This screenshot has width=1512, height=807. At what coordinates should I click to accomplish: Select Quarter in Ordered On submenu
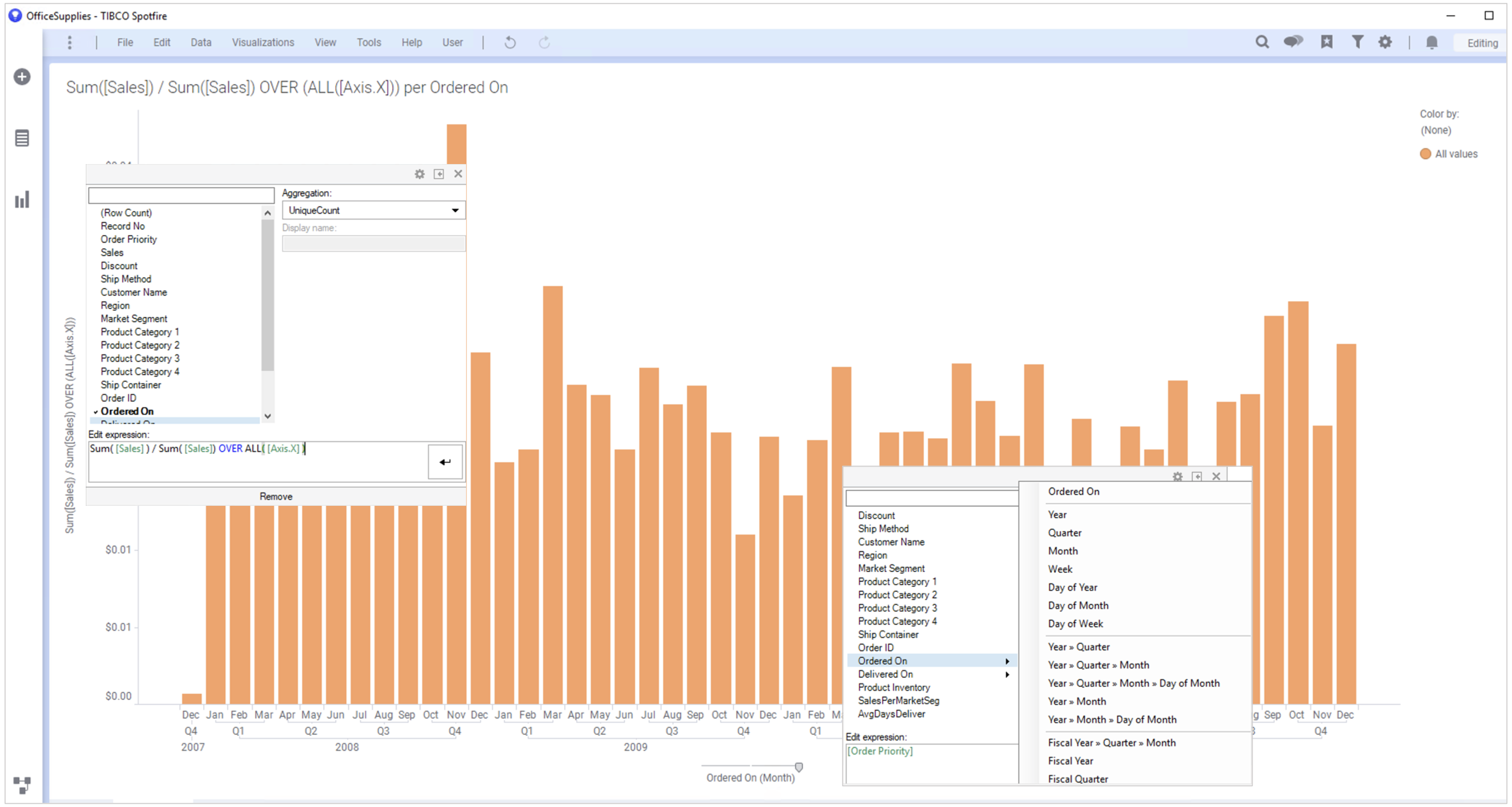point(1065,533)
